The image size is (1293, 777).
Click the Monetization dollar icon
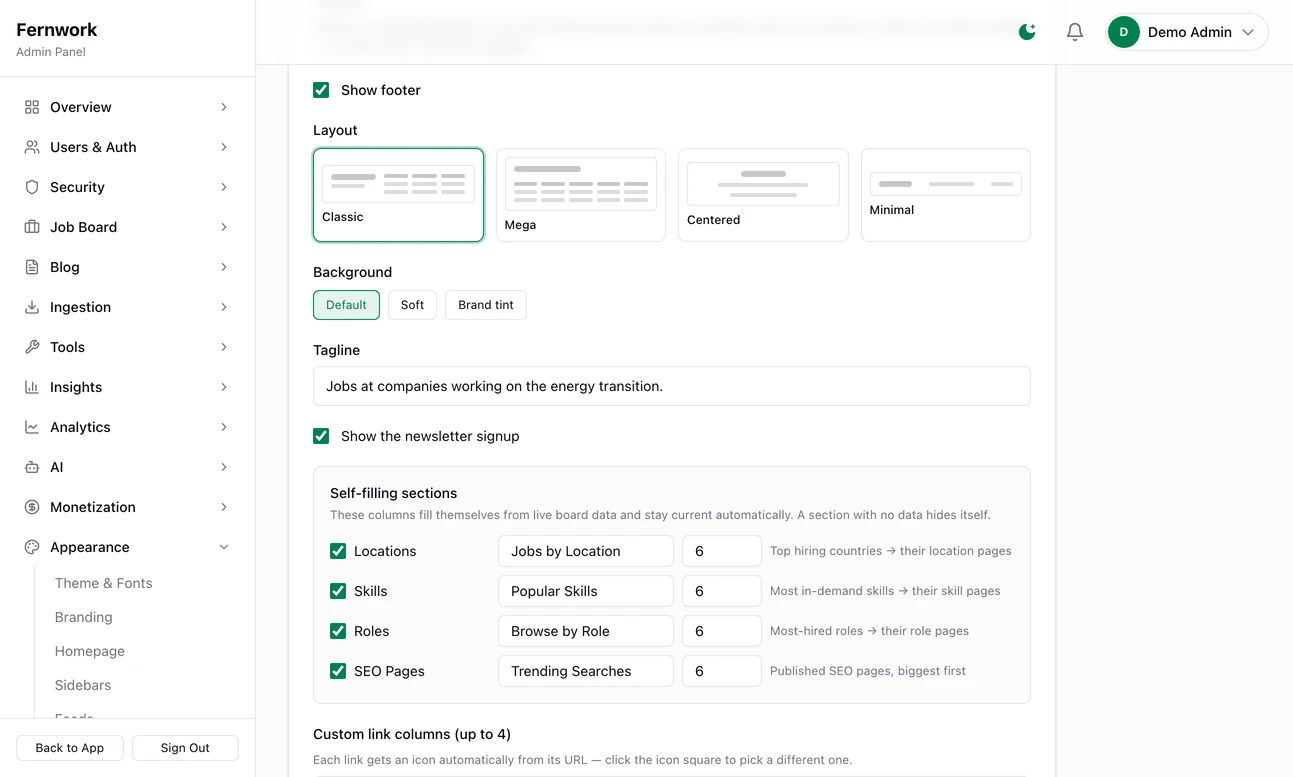pos(32,507)
